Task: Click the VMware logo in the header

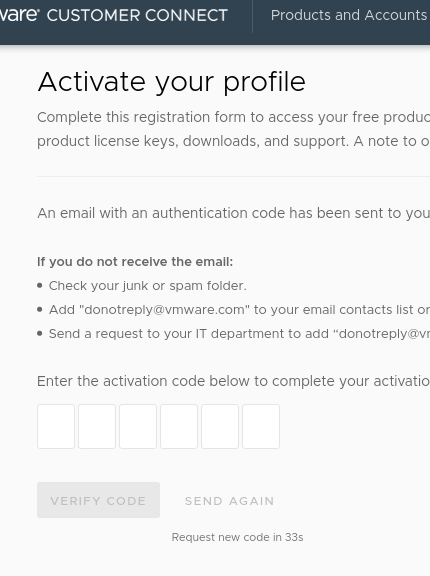Action: 19,15
